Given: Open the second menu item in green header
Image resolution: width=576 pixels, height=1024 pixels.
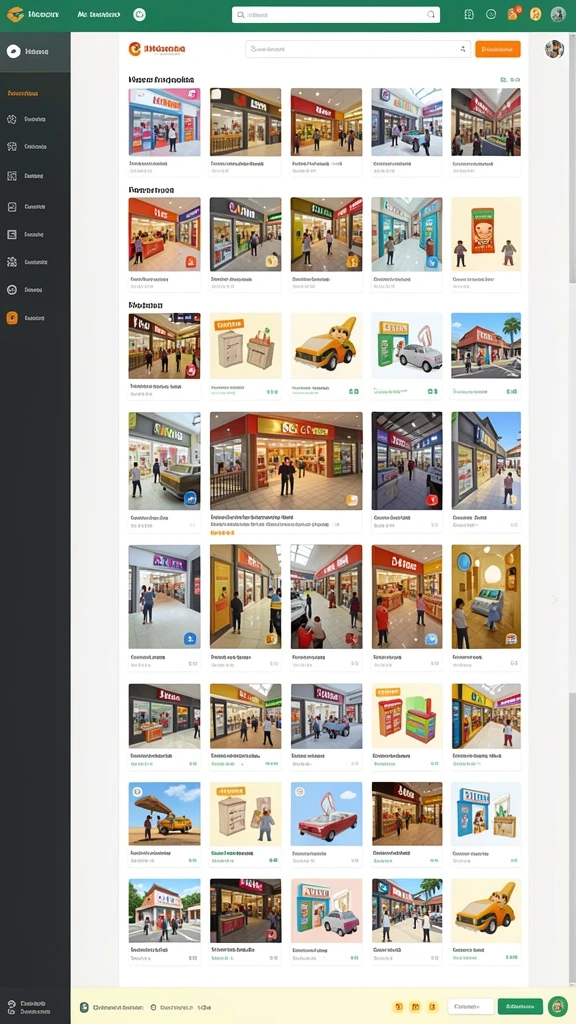Looking at the screenshot, I should [x=99, y=14].
